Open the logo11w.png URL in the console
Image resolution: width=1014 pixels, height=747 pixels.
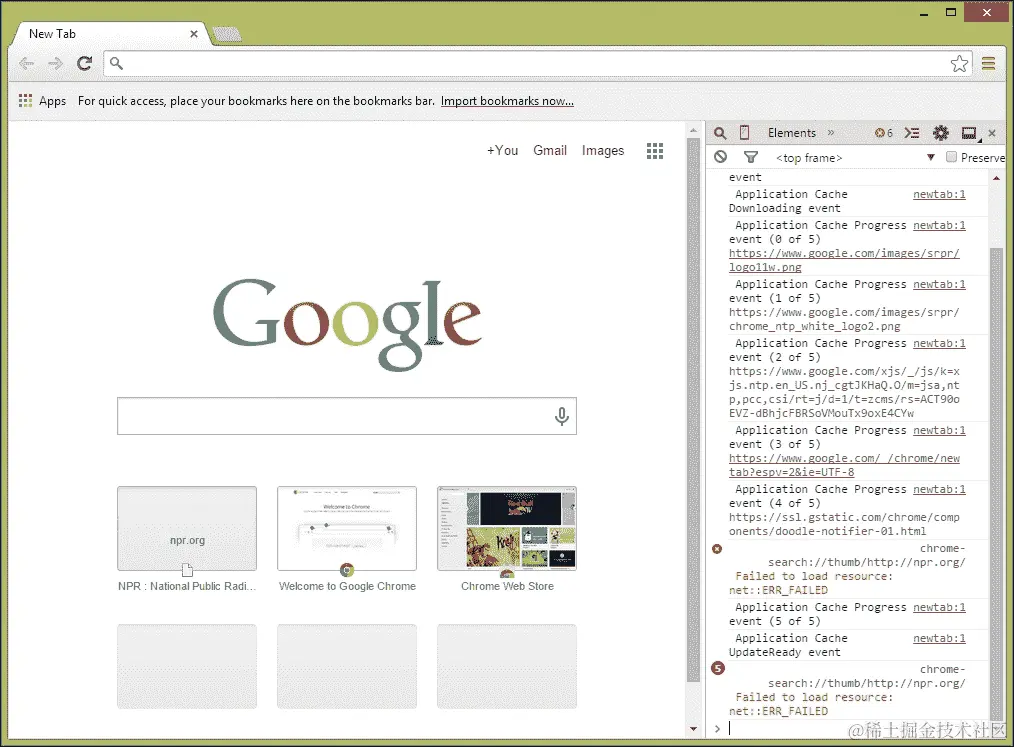tap(844, 261)
